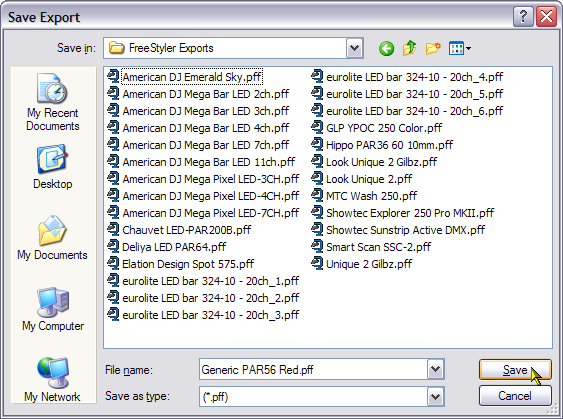Image resolution: width=563 pixels, height=419 pixels.
Task: Expand the Save as type dropdown
Action: 436,397
